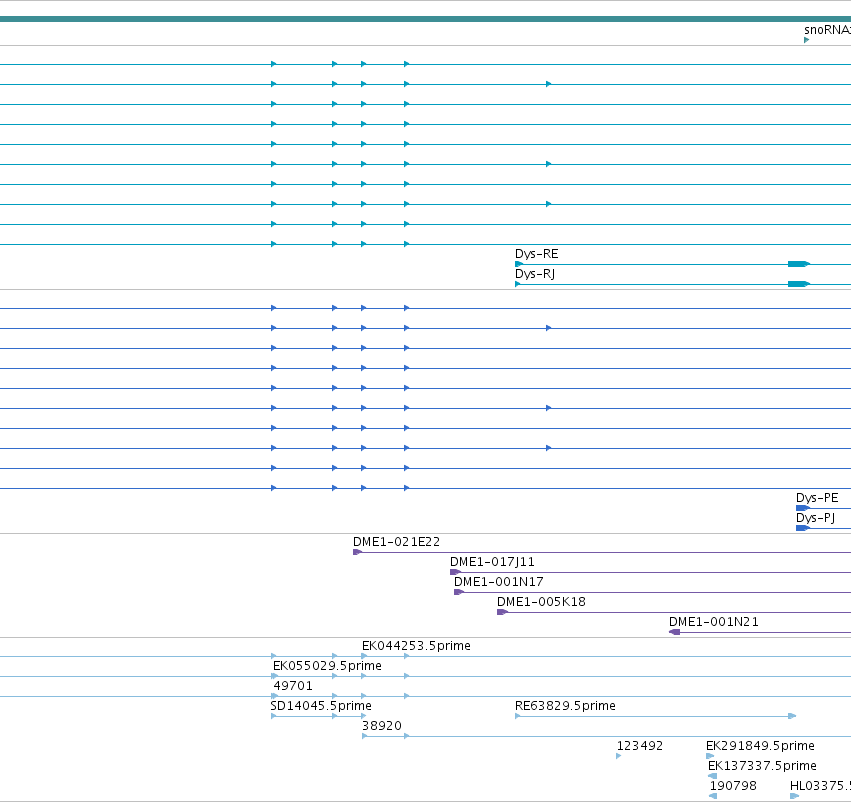This screenshot has height=802, width=851.
Task: Click the DME1-001N17 feature label
Action: tap(498, 582)
